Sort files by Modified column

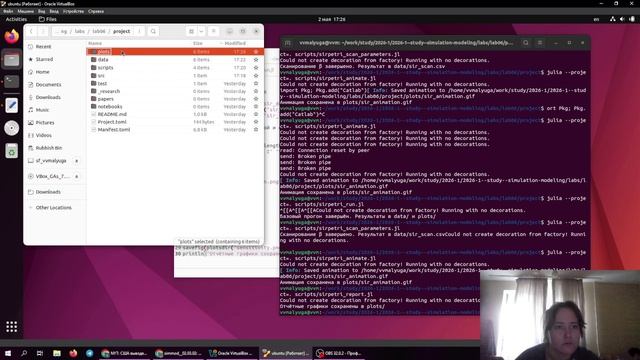(x=235, y=43)
